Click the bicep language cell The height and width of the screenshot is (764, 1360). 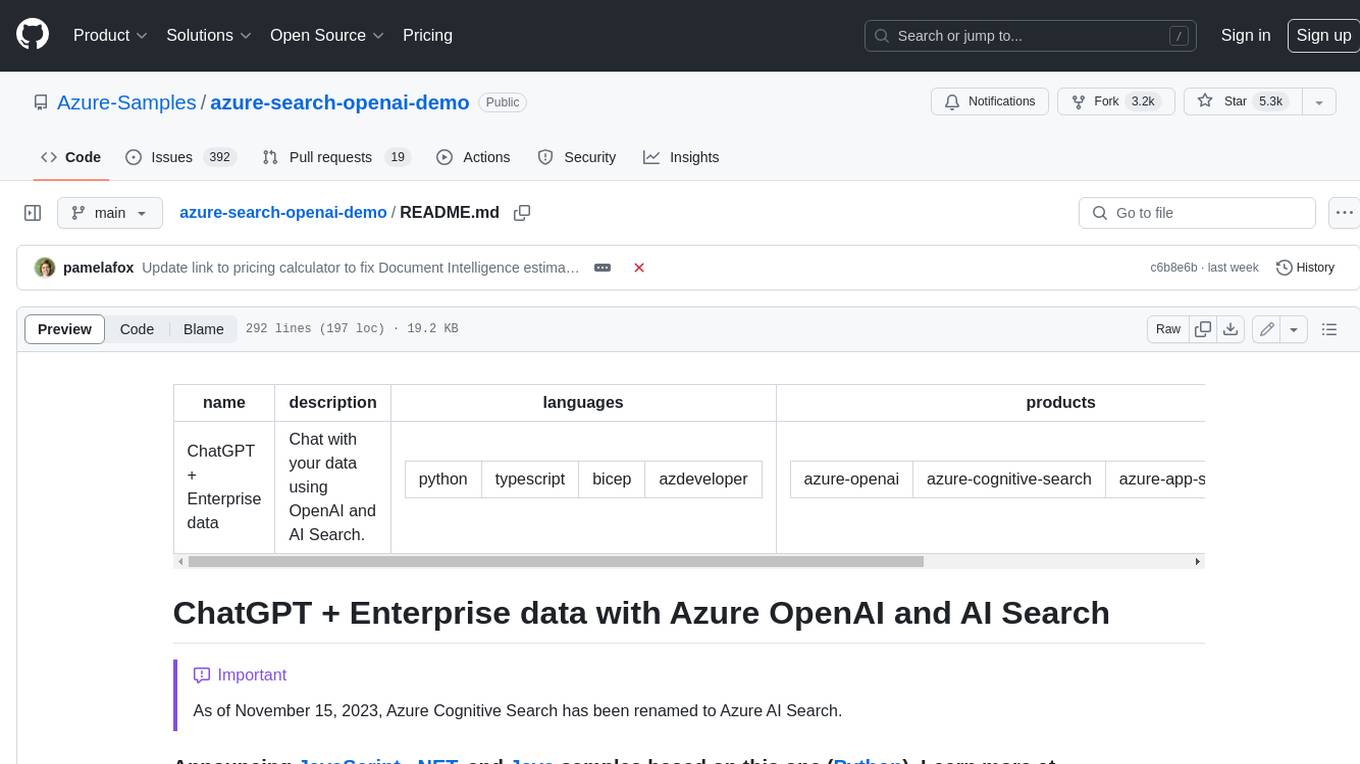tap(612, 479)
